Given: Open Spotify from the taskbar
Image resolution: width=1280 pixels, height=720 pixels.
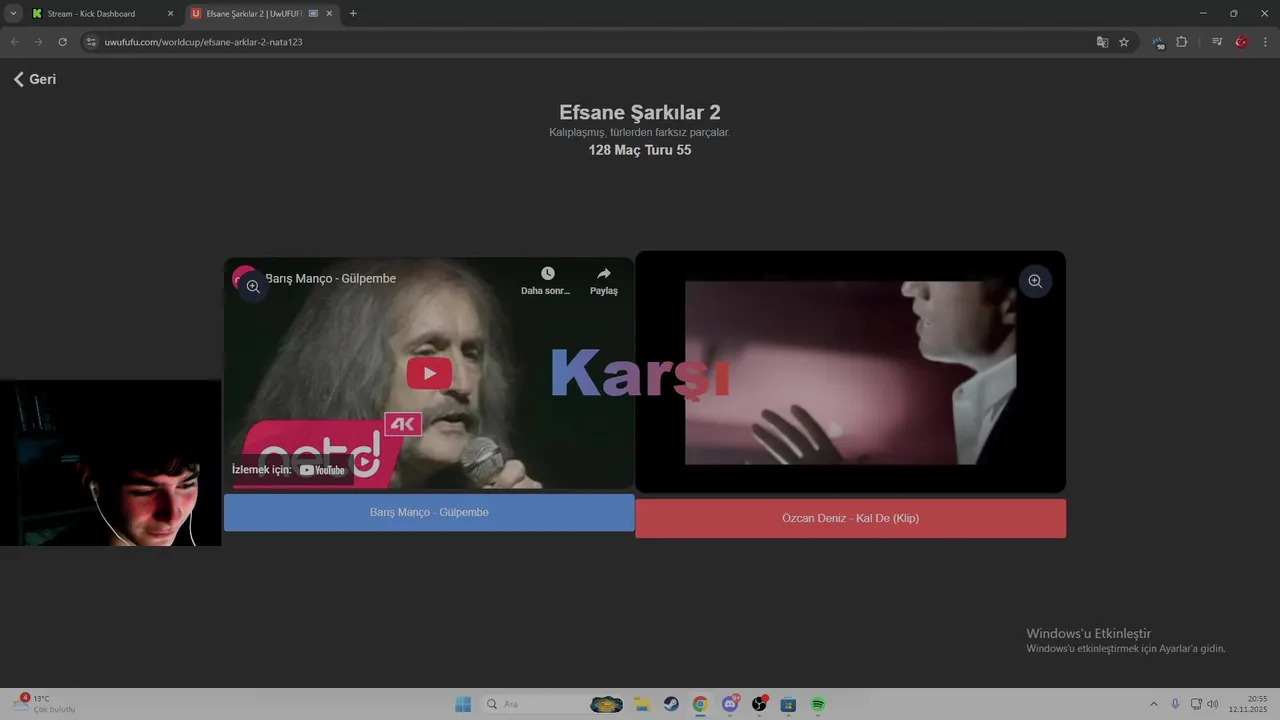Looking at the screenshot, I should (x=818, y=704).
